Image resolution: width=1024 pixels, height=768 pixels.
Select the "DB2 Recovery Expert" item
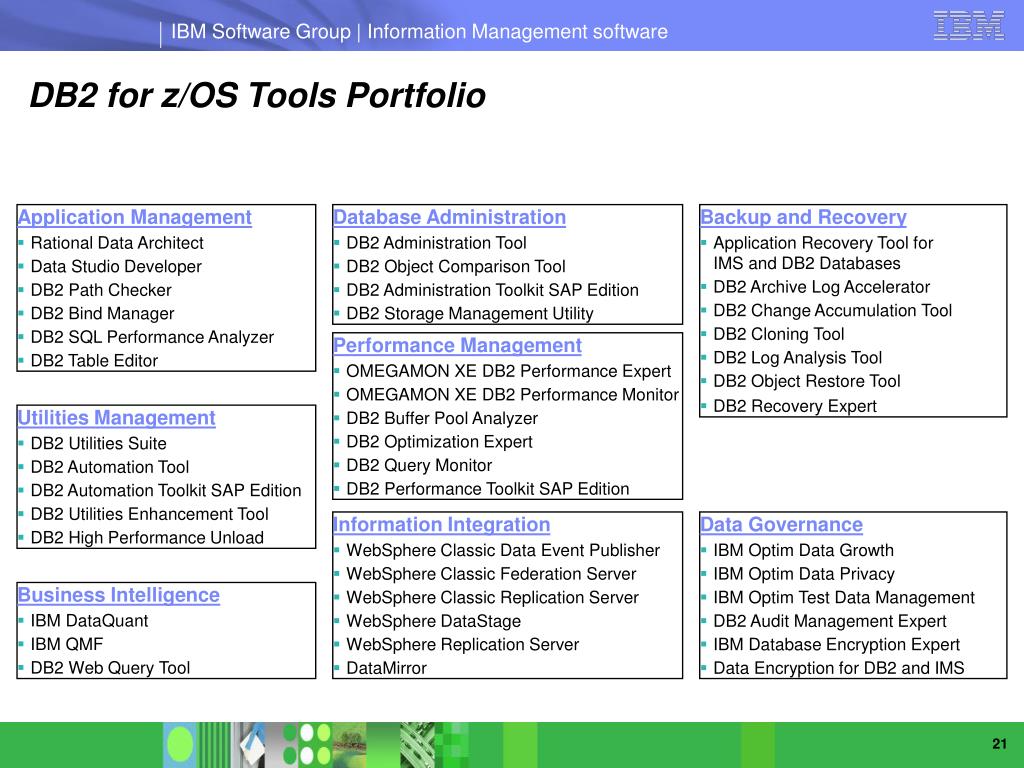click(795, 406)
